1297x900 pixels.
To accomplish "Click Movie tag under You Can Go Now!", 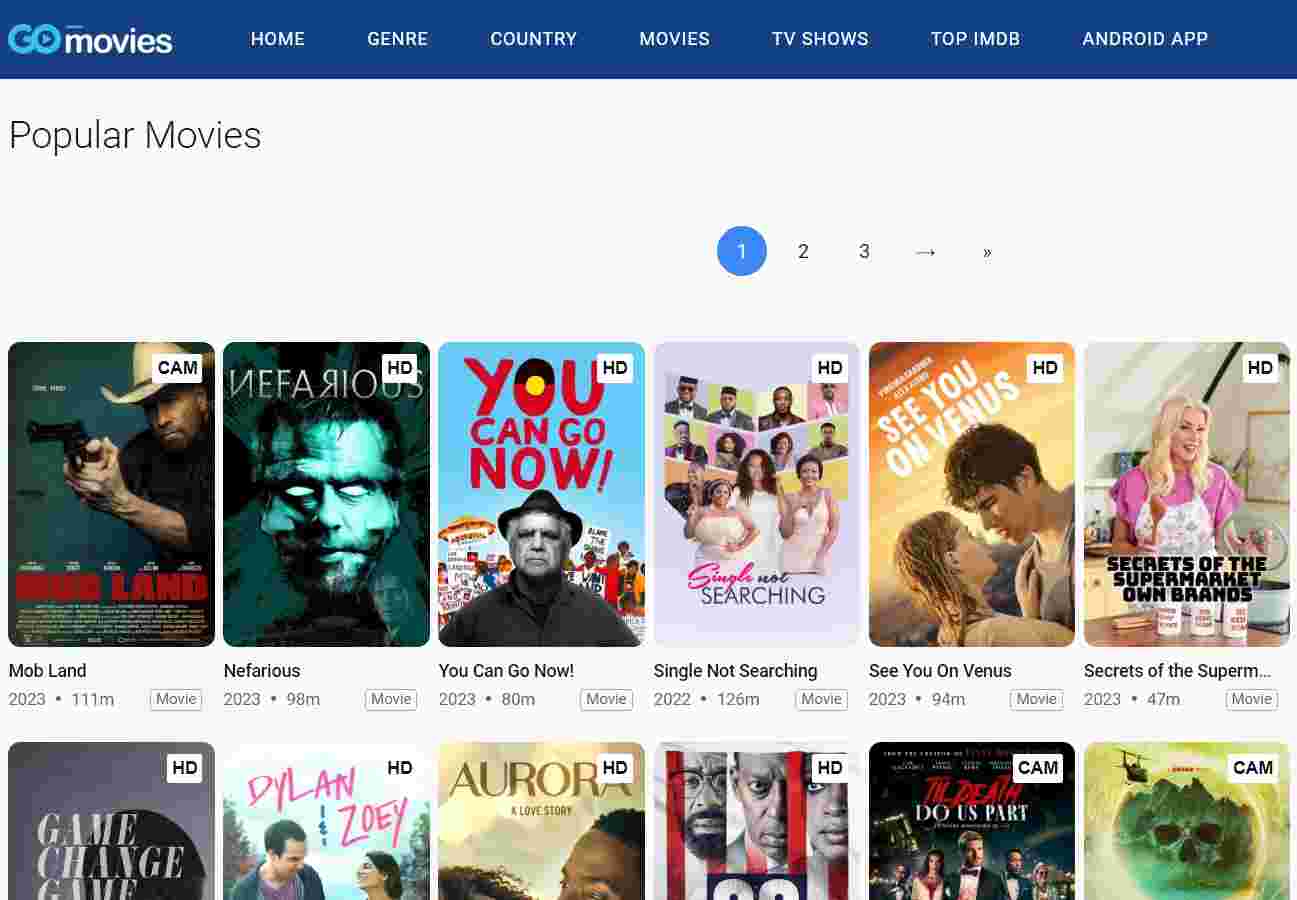I will click(606, 699).
